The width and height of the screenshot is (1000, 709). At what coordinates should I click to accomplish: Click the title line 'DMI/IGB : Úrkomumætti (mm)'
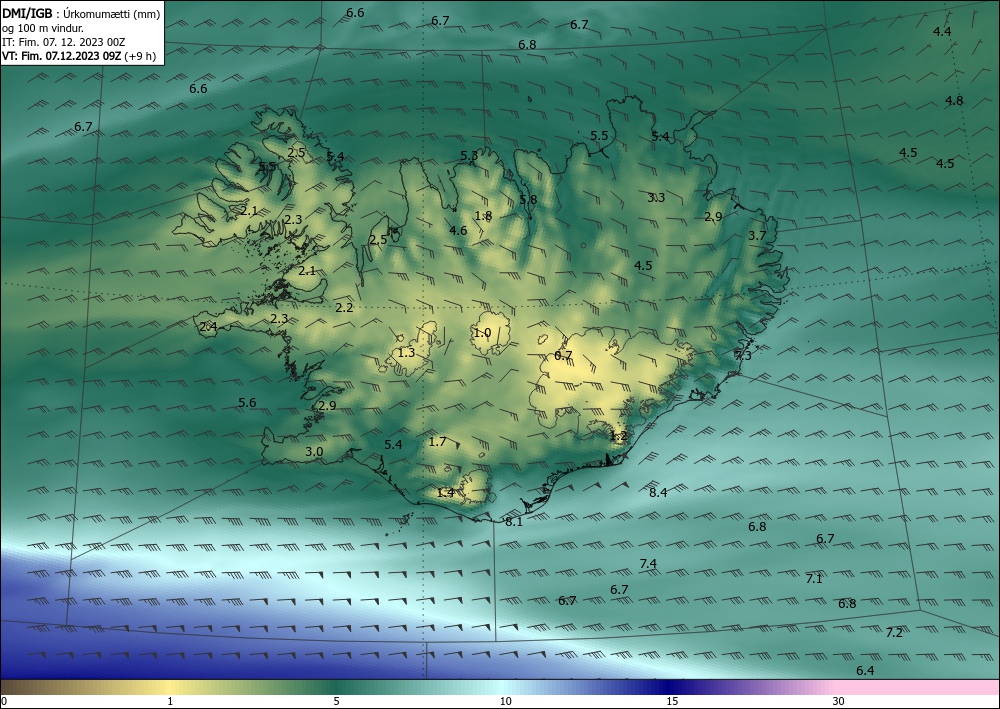point(81,13)
